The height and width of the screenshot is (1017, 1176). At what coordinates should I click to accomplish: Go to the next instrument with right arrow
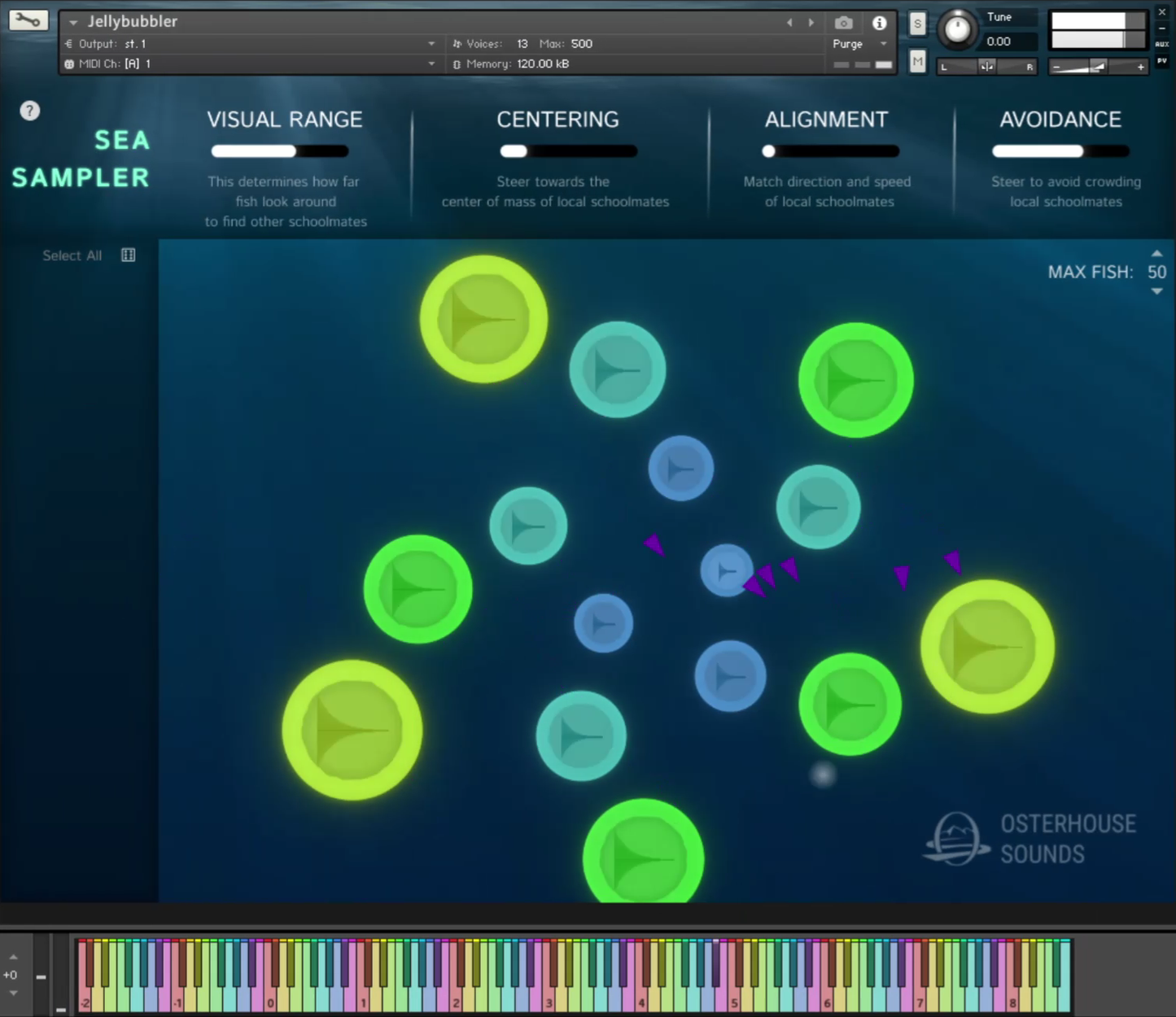point(811,23)
